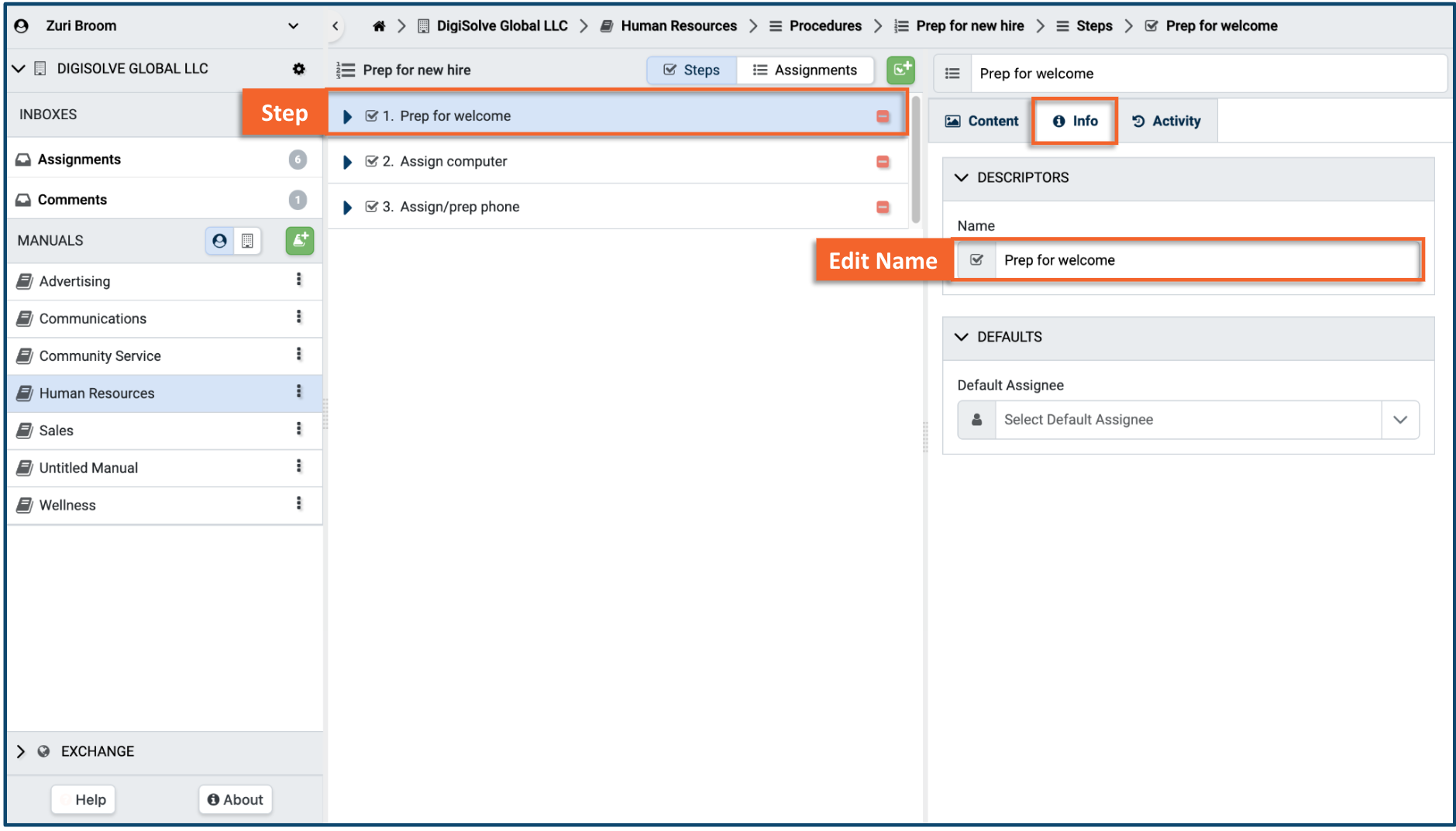Click the person icon in Default Assignee
Image resolution: width=1456 pixels, height=831 pixels.
pyautogui.click(x=976, y=420)
